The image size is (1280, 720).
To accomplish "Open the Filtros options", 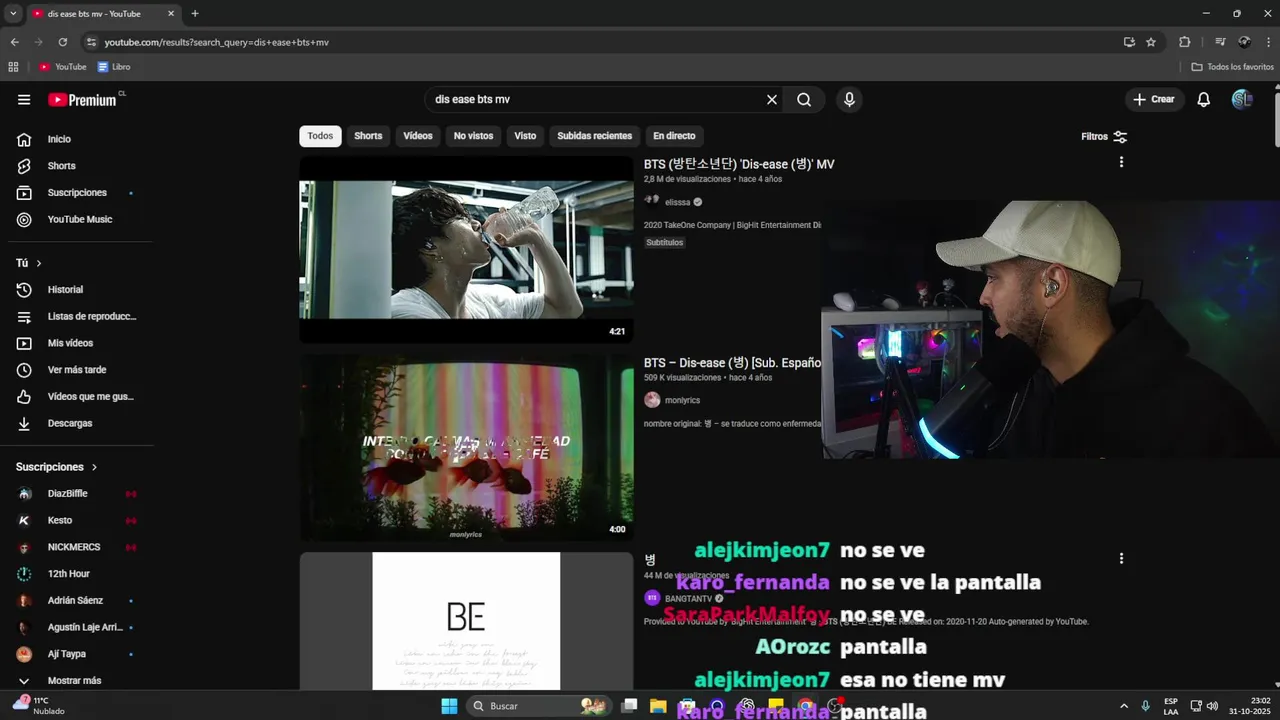I will (x=1104, y=136).
